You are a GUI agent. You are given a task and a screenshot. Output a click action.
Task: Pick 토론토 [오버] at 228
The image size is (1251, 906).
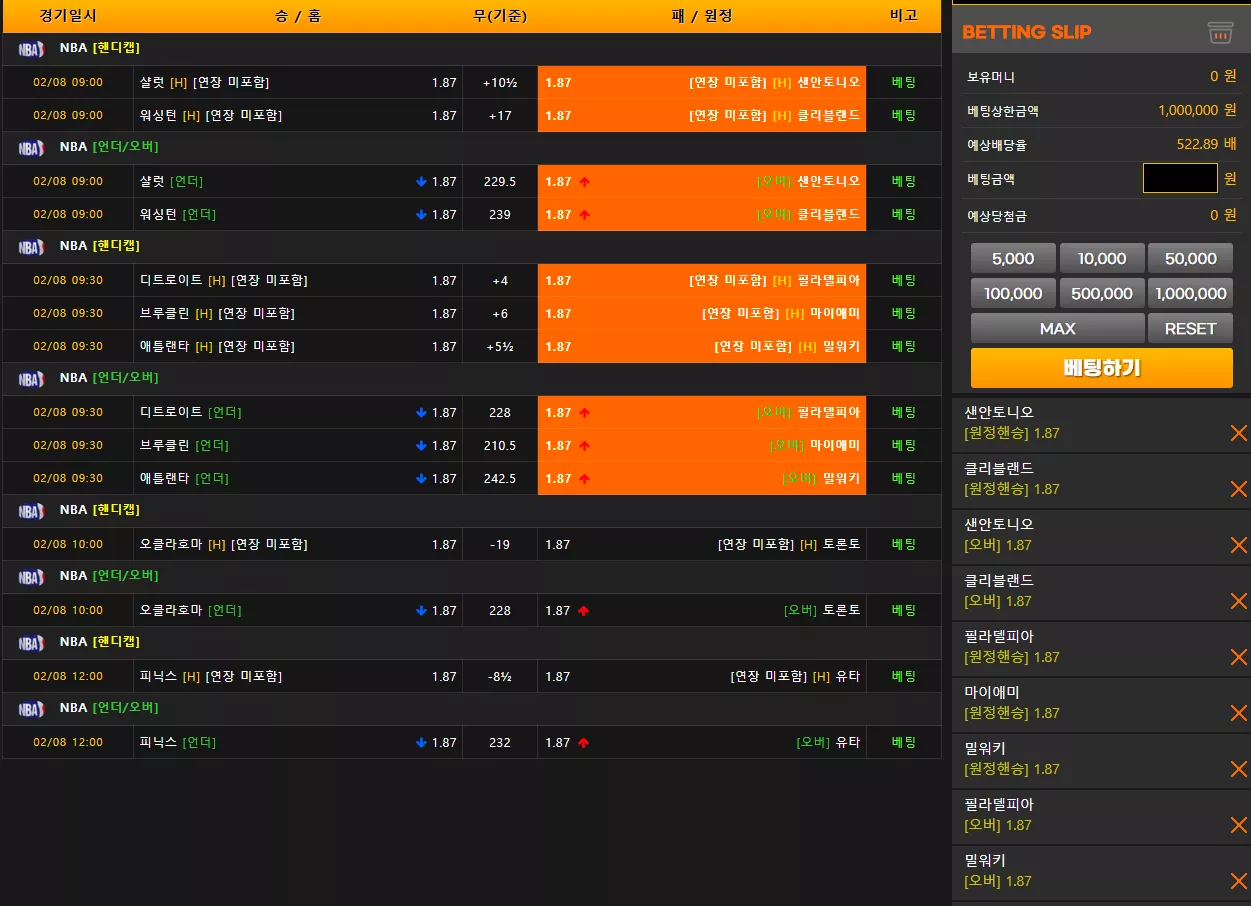click(702, 611)
